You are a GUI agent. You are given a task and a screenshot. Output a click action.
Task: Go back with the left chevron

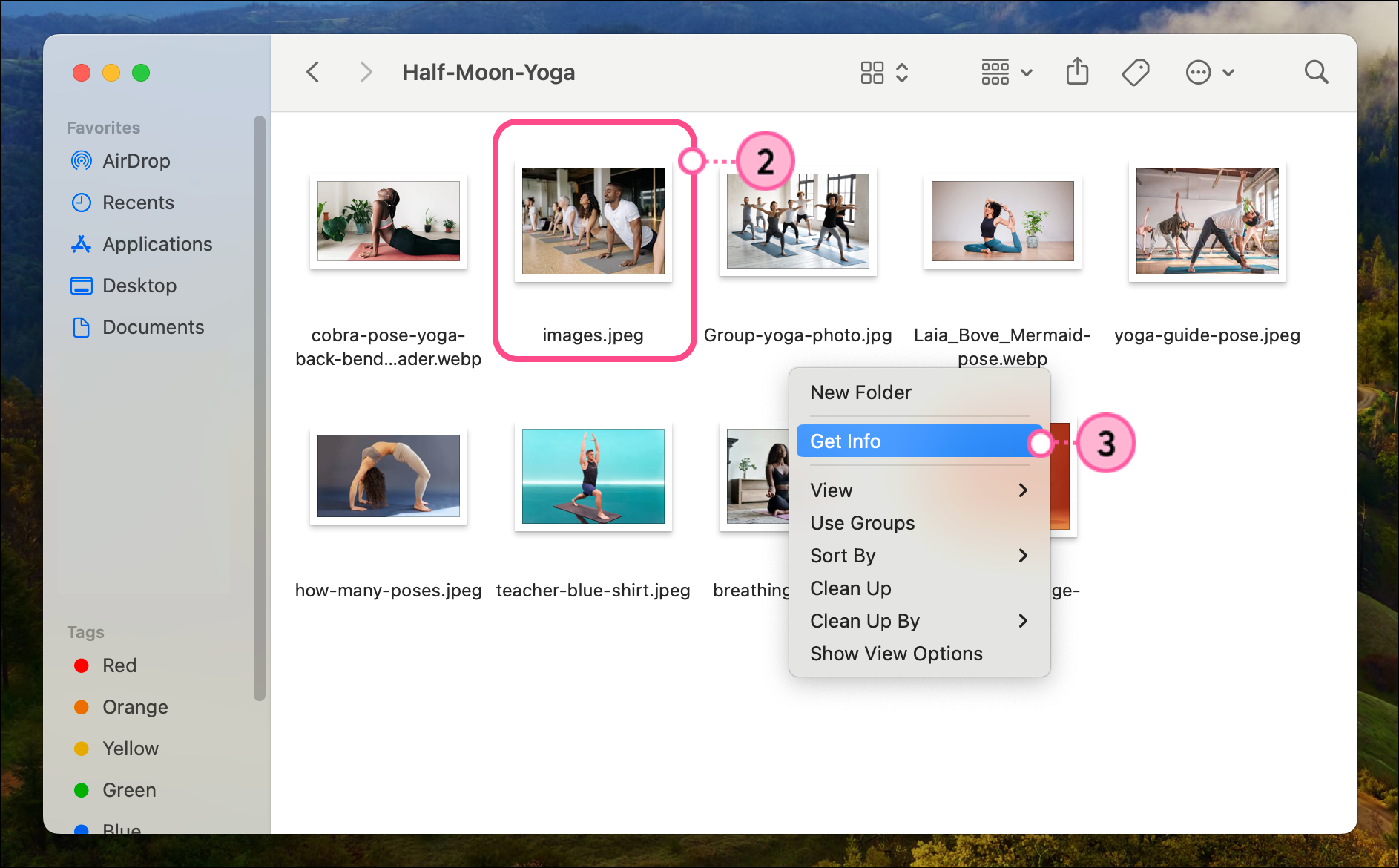pyautogui.click(x=313, y=72)
